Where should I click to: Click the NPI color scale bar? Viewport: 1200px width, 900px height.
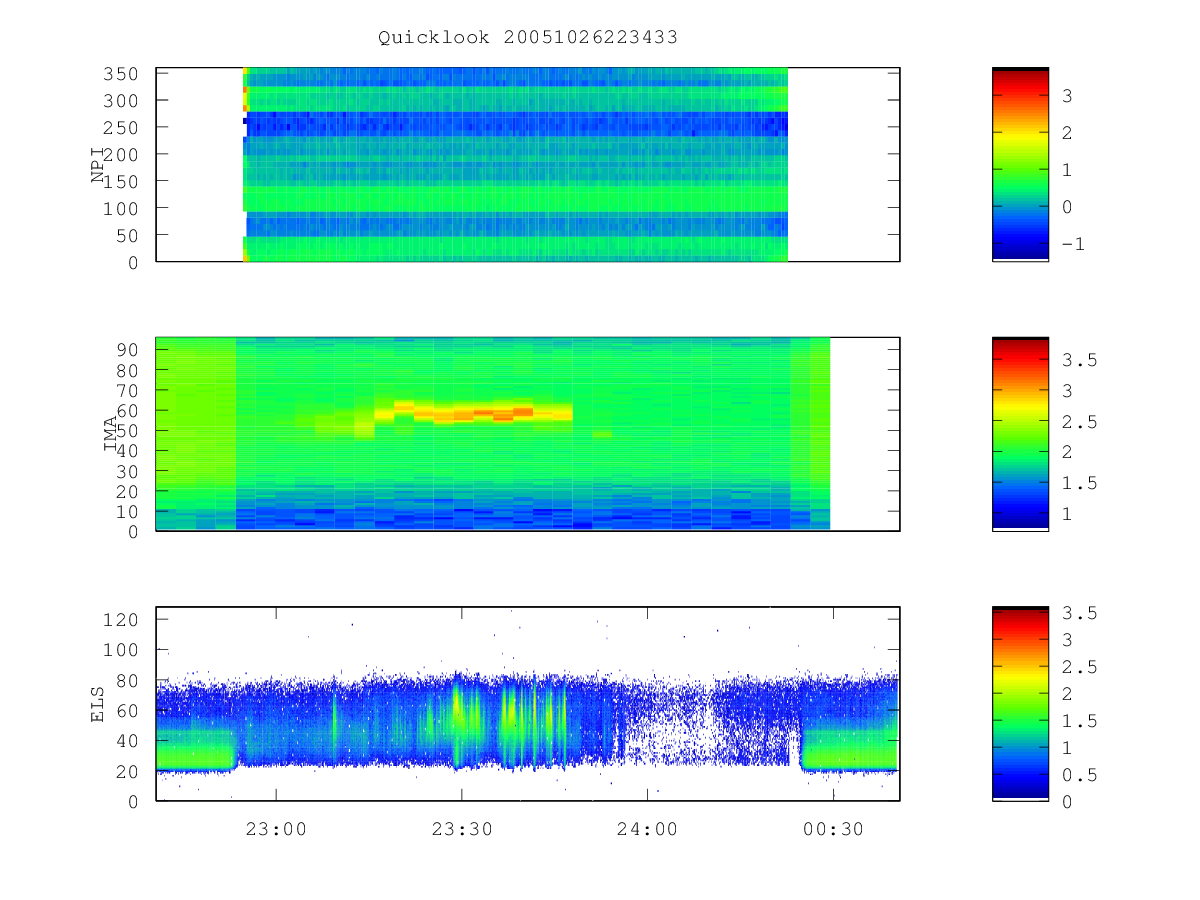coord(1020,165)
